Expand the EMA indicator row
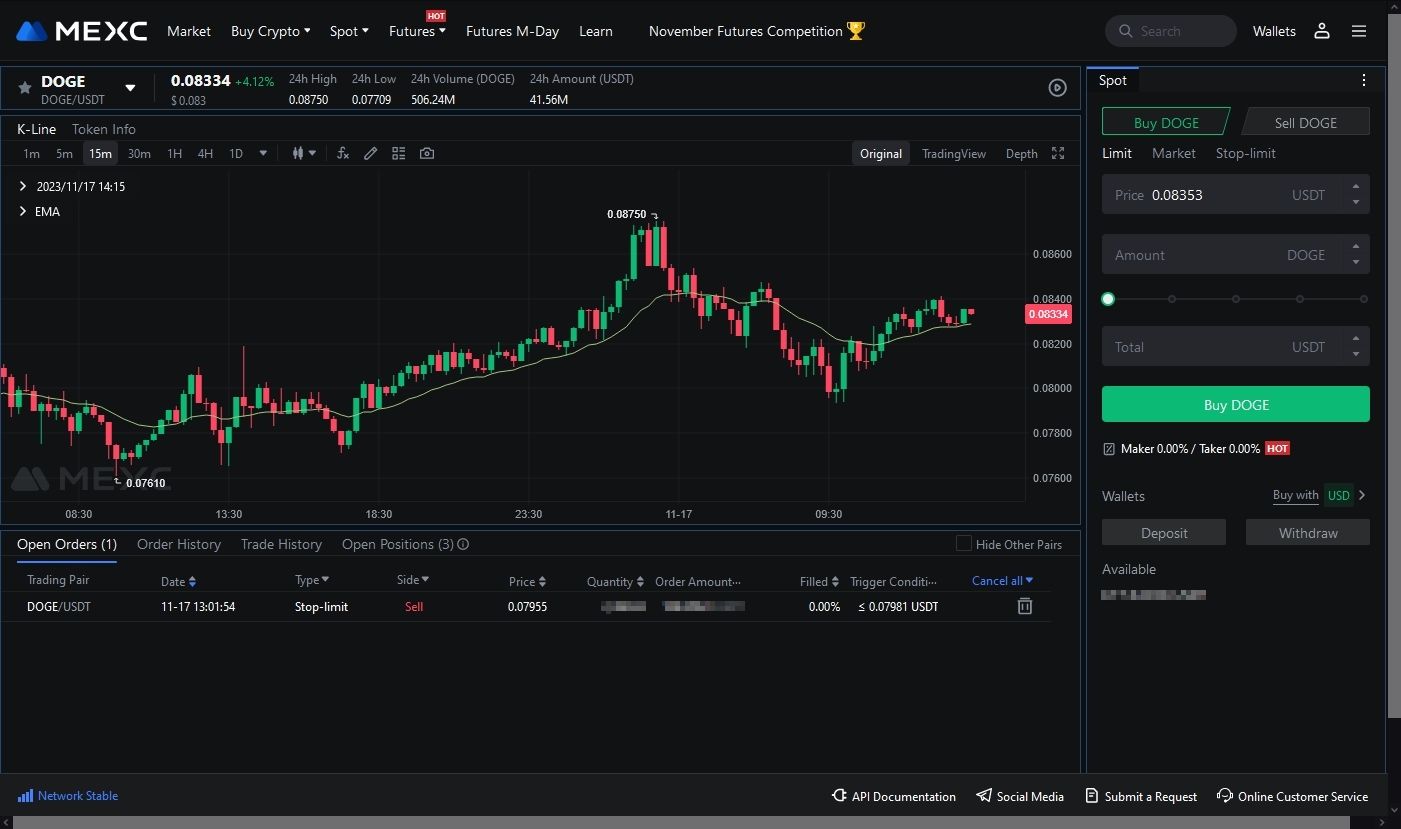This screenshot has height=829, width=1401. pyautogui.click(x=23, y=211)
